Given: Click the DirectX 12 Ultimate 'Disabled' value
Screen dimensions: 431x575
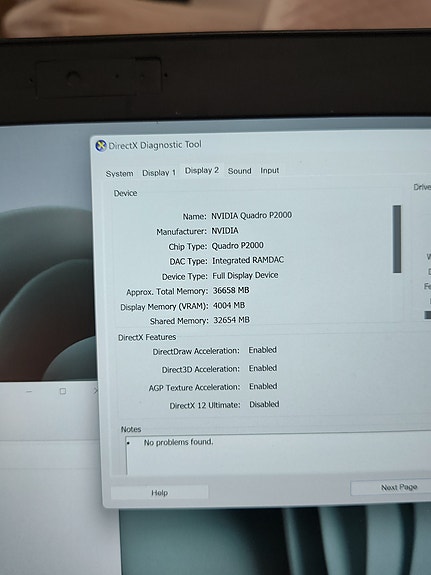Looking at the screenshot, I should (x=264, y=404).
